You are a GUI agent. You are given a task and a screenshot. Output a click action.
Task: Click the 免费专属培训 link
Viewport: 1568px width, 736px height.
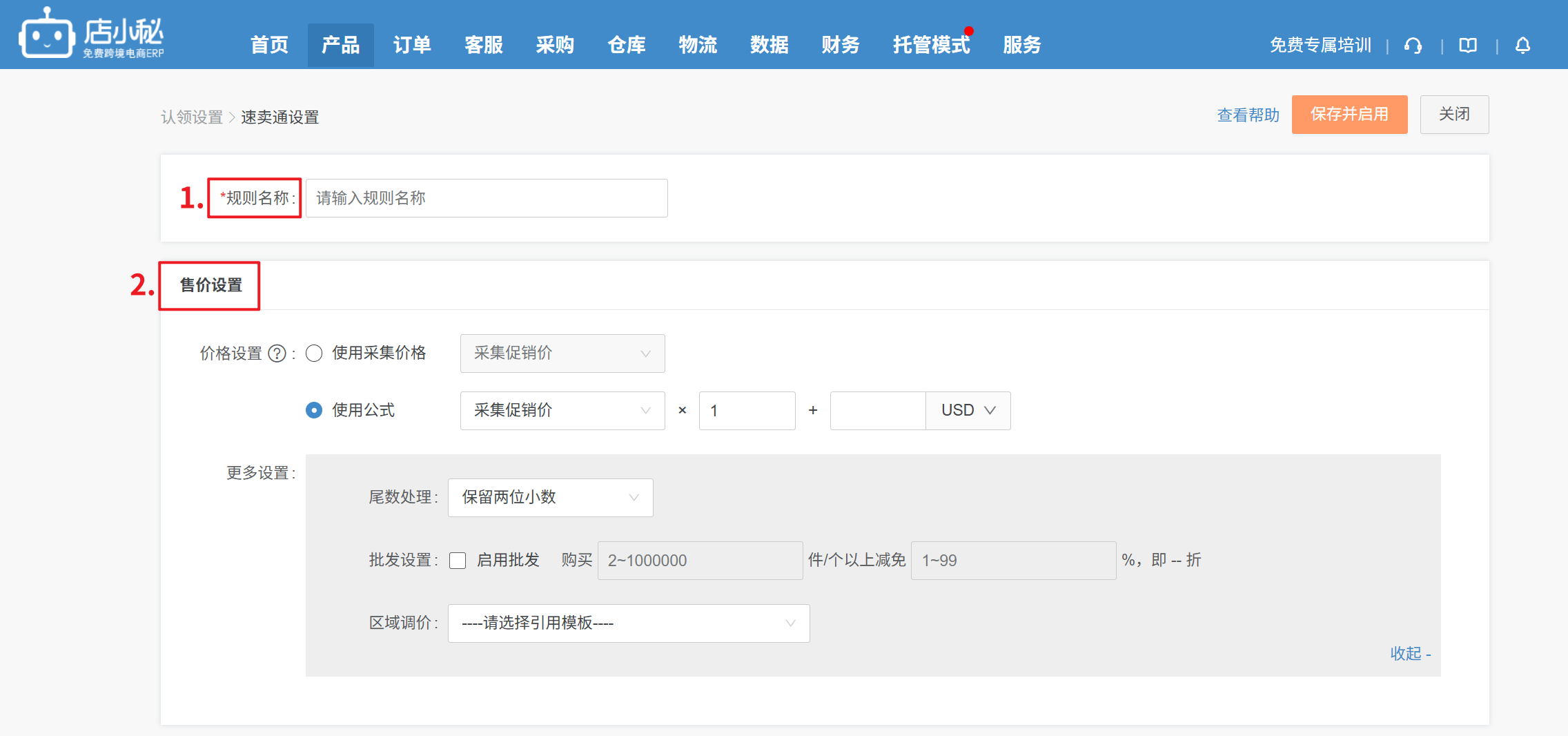click(1320, 46)
